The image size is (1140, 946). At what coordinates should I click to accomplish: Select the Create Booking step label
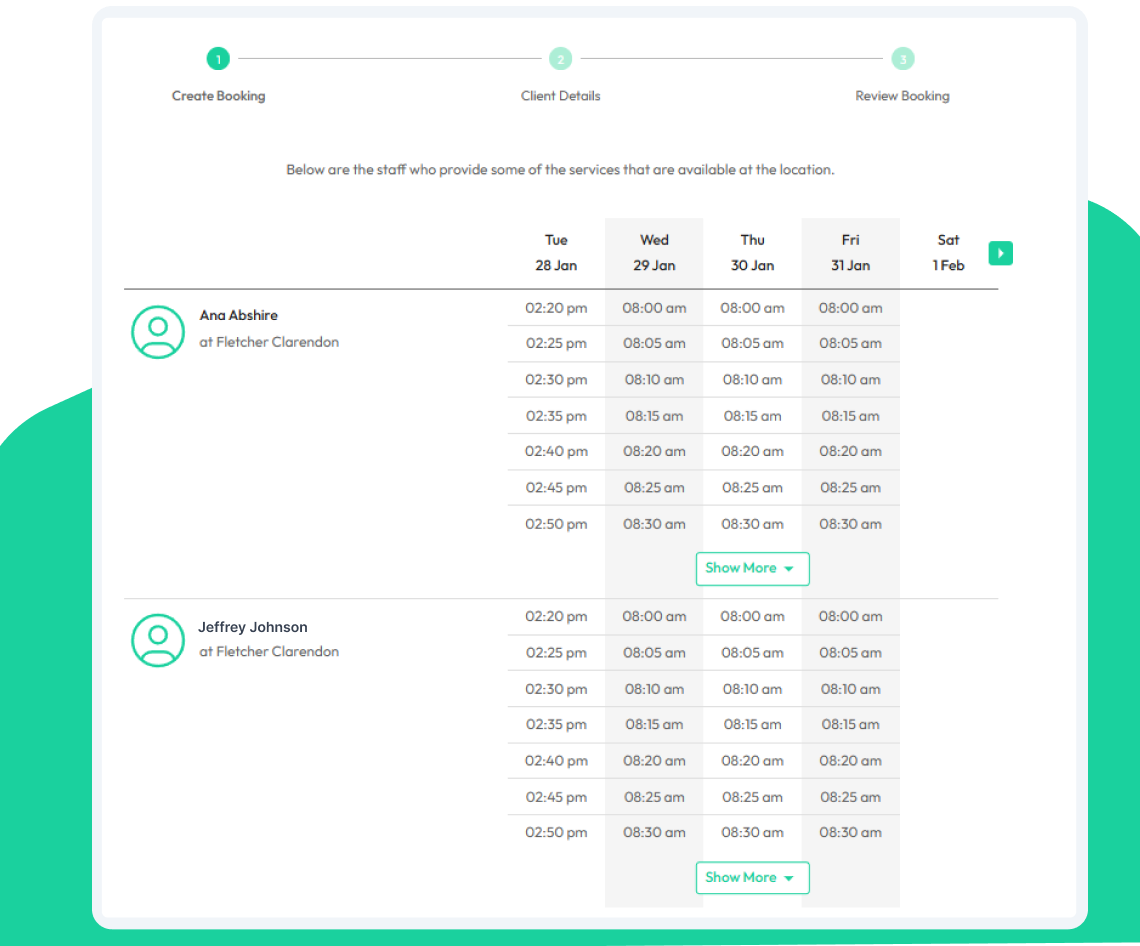point(218,96)
